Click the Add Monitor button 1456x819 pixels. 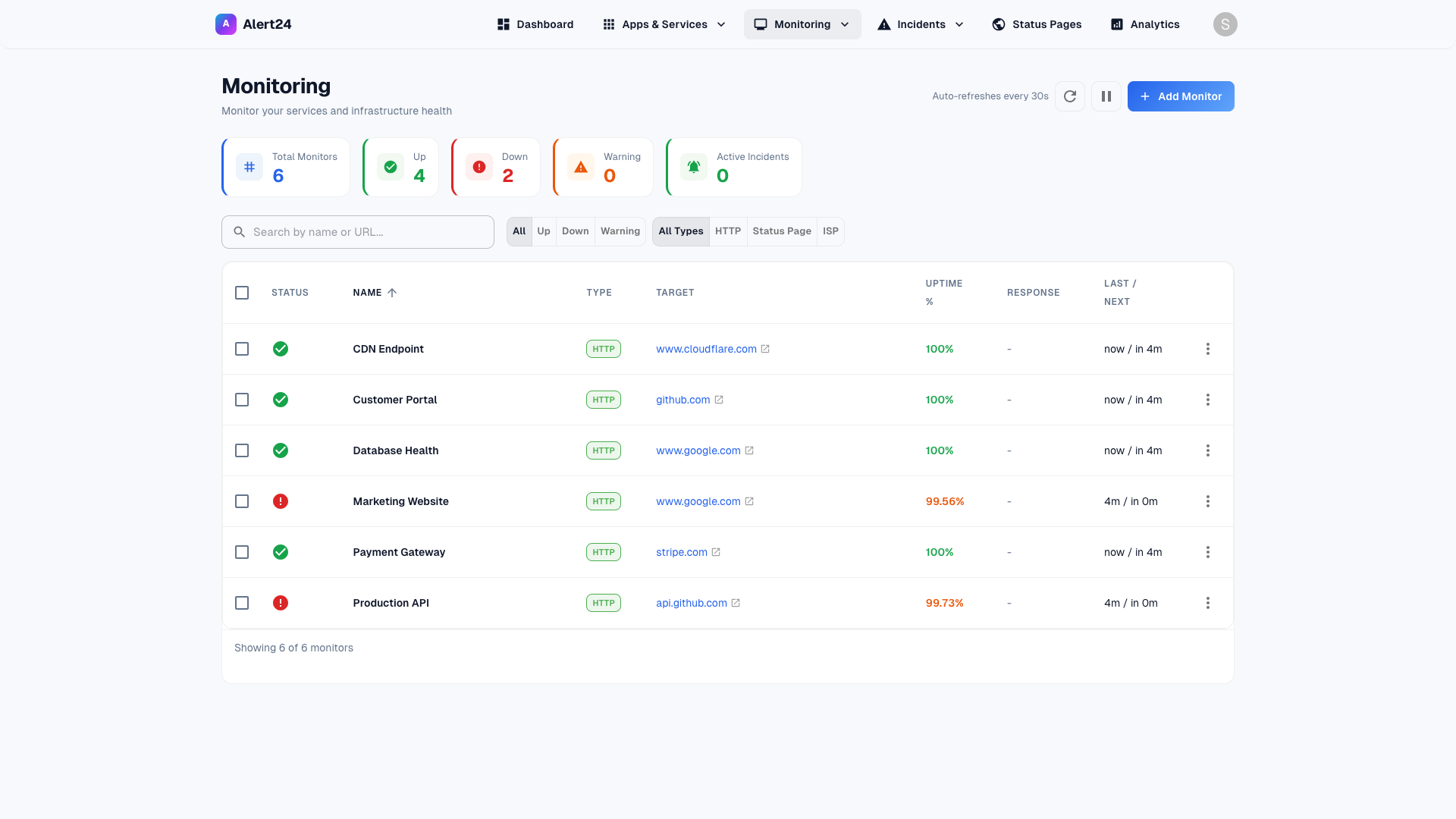1181,96
